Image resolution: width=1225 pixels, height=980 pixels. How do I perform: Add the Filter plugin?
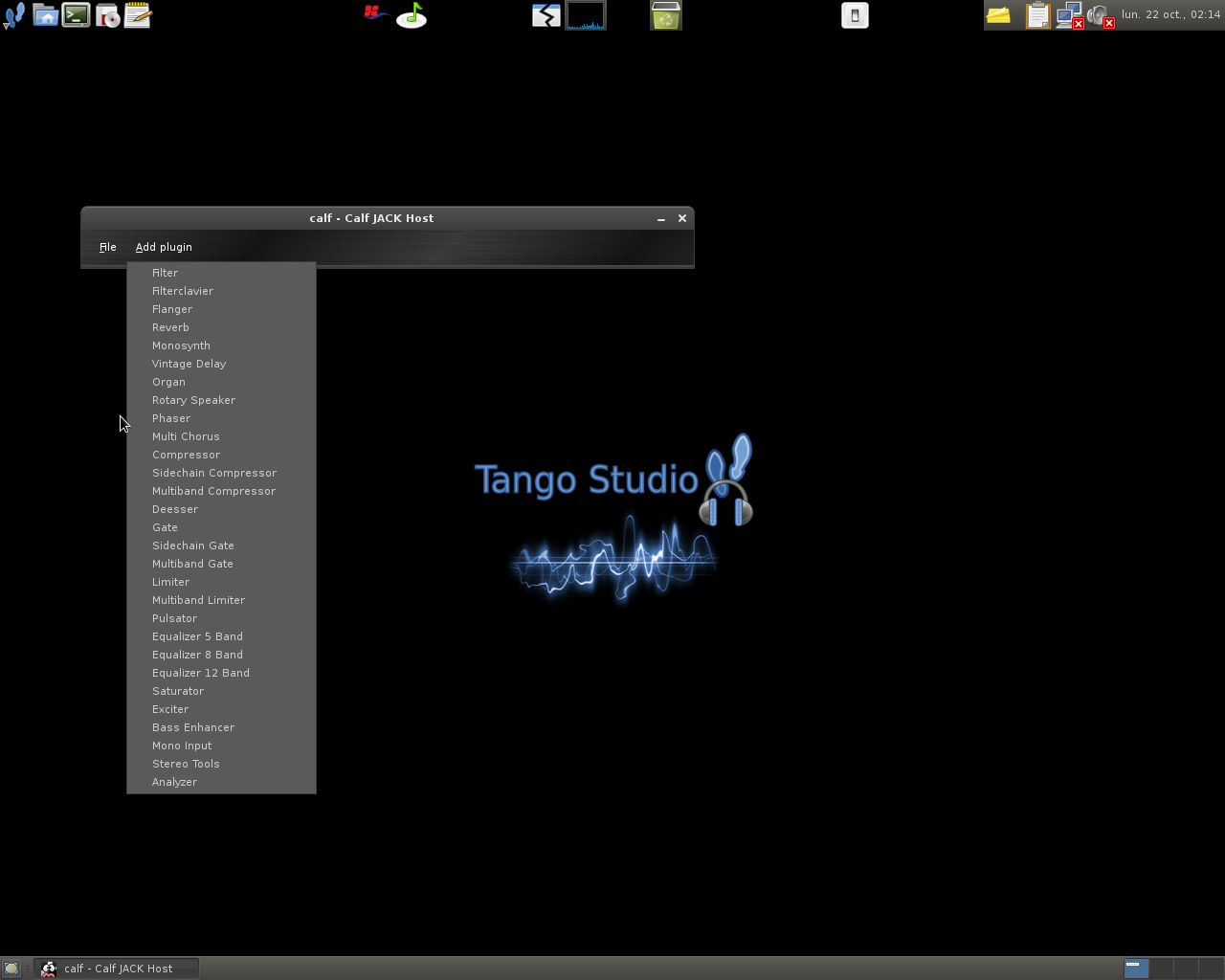click(x=221, y=273)
